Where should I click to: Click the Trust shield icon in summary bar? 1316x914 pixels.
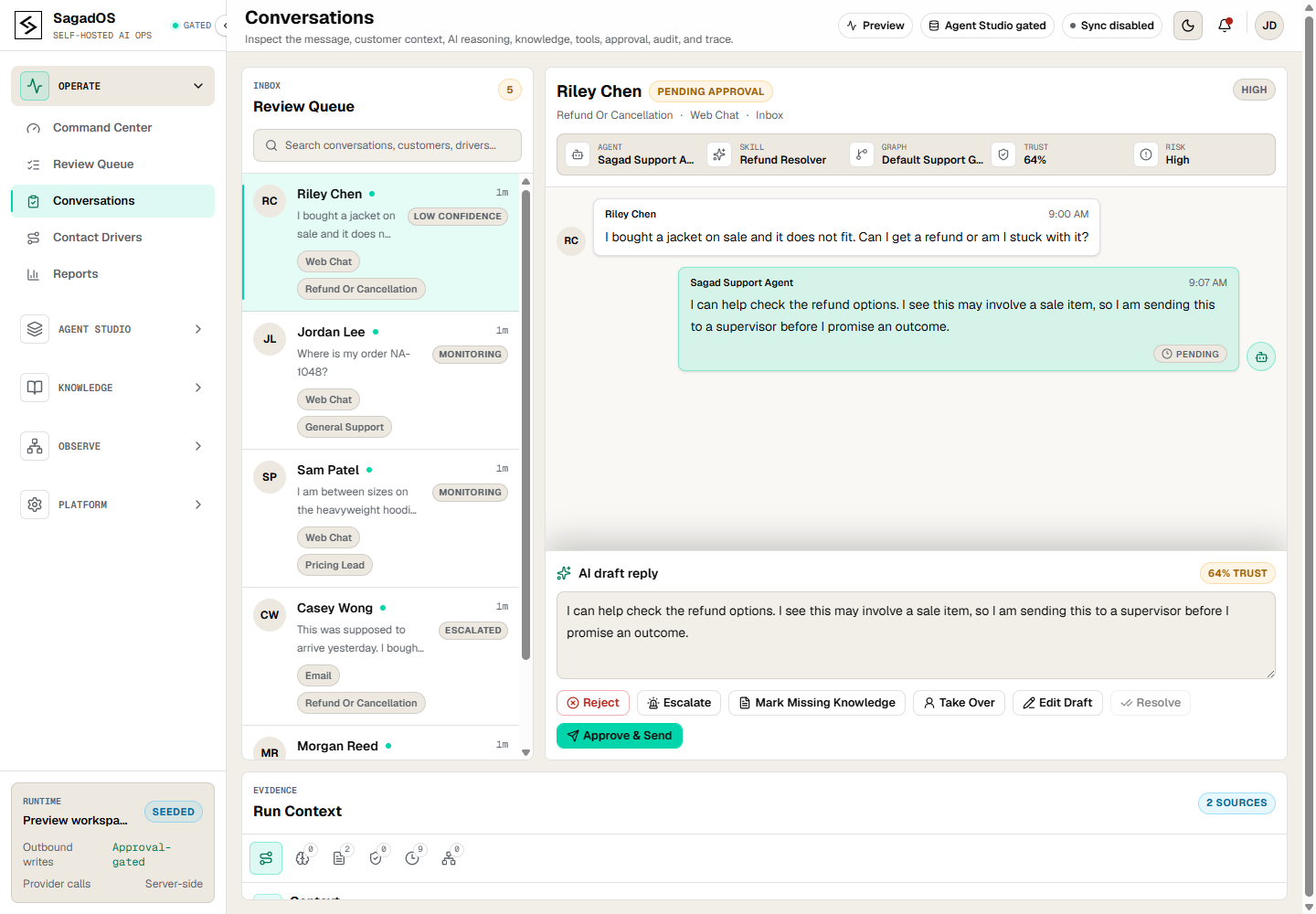[x=1003, y=154]
